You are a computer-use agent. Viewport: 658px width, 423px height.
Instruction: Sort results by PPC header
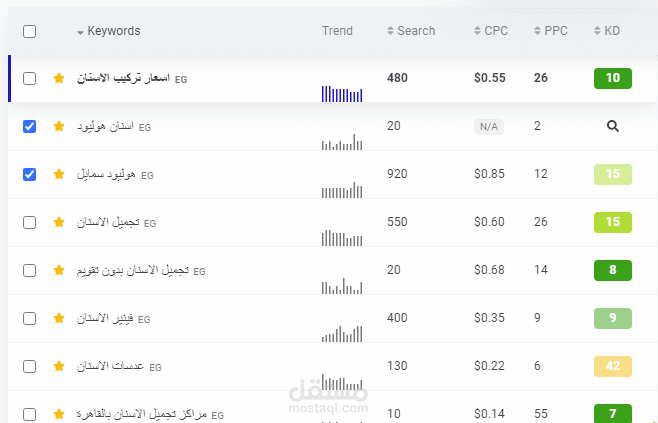tap(551, 31)
